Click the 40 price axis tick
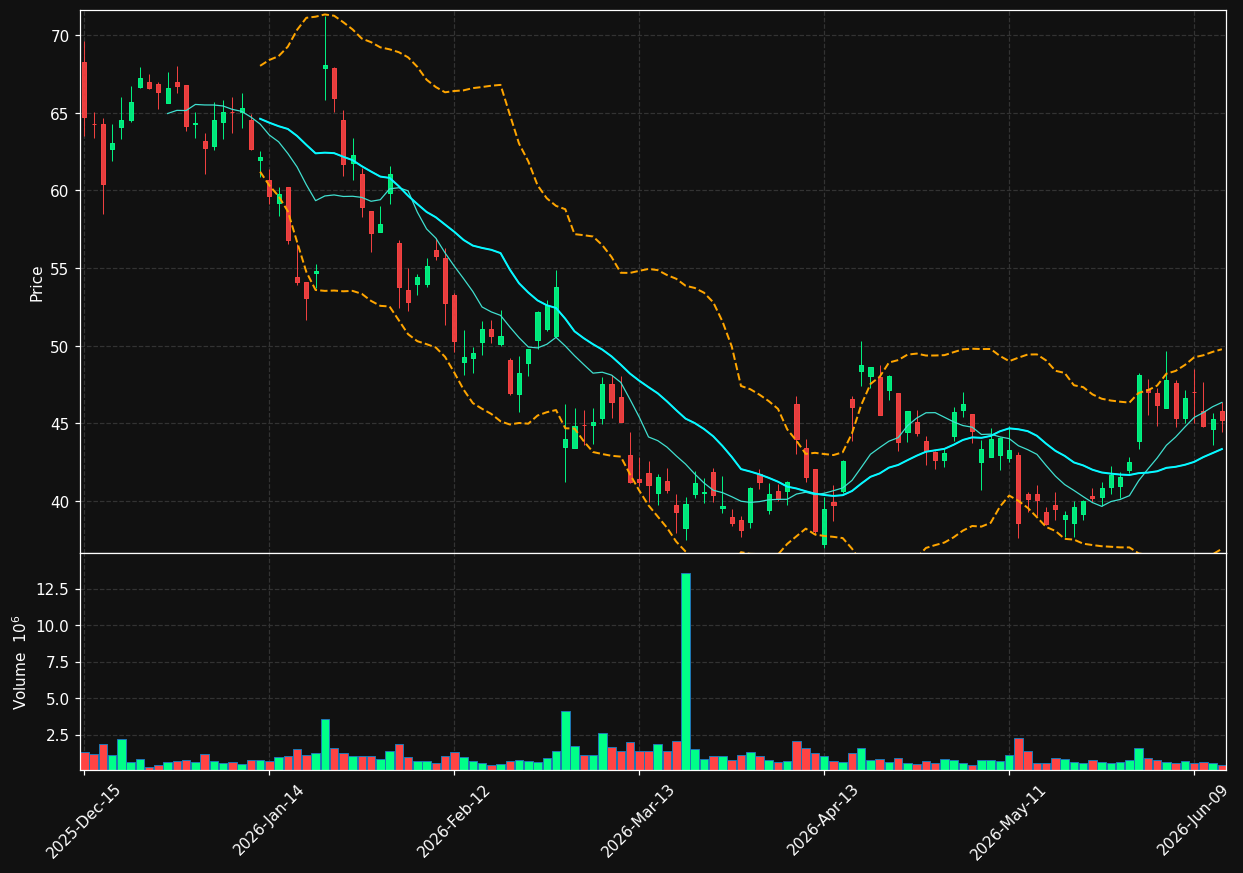The height and width of the screenshot is (873, 1243). (60, 501)
